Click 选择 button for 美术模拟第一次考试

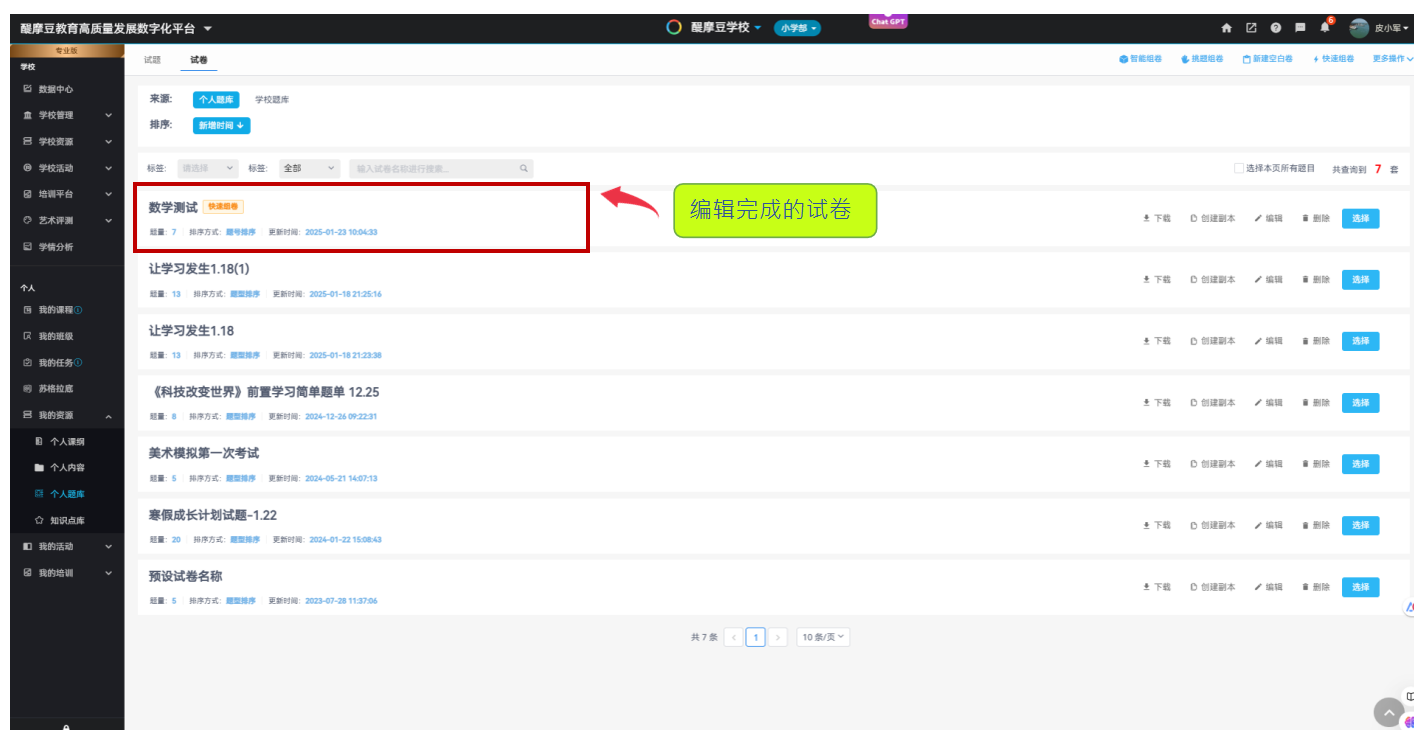[x=1360, y=464]
